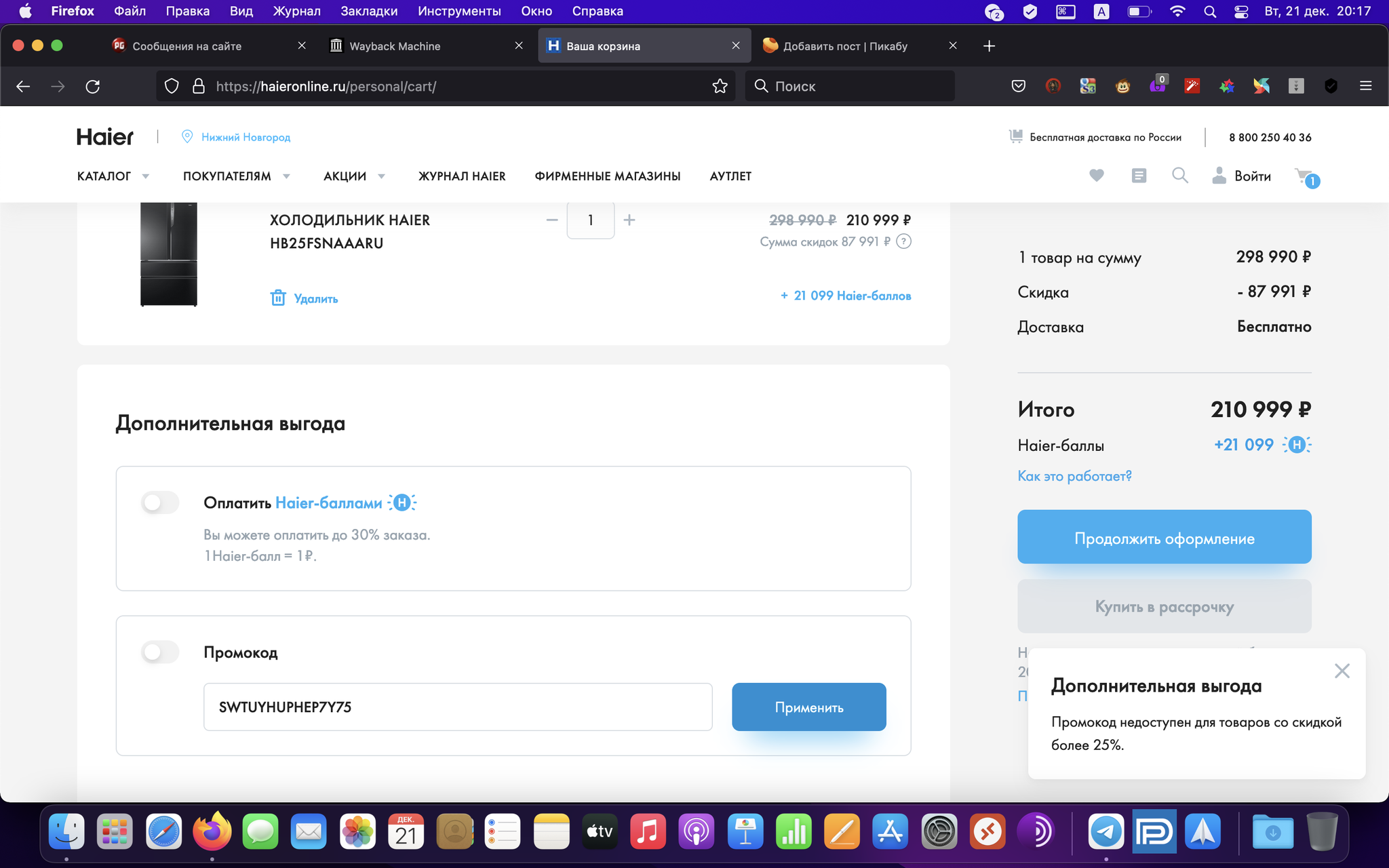The height and width of the screenshot is (868, 1389).
Task: Open the shopping cart icon with badge
Action: [x=1306, y=177]
